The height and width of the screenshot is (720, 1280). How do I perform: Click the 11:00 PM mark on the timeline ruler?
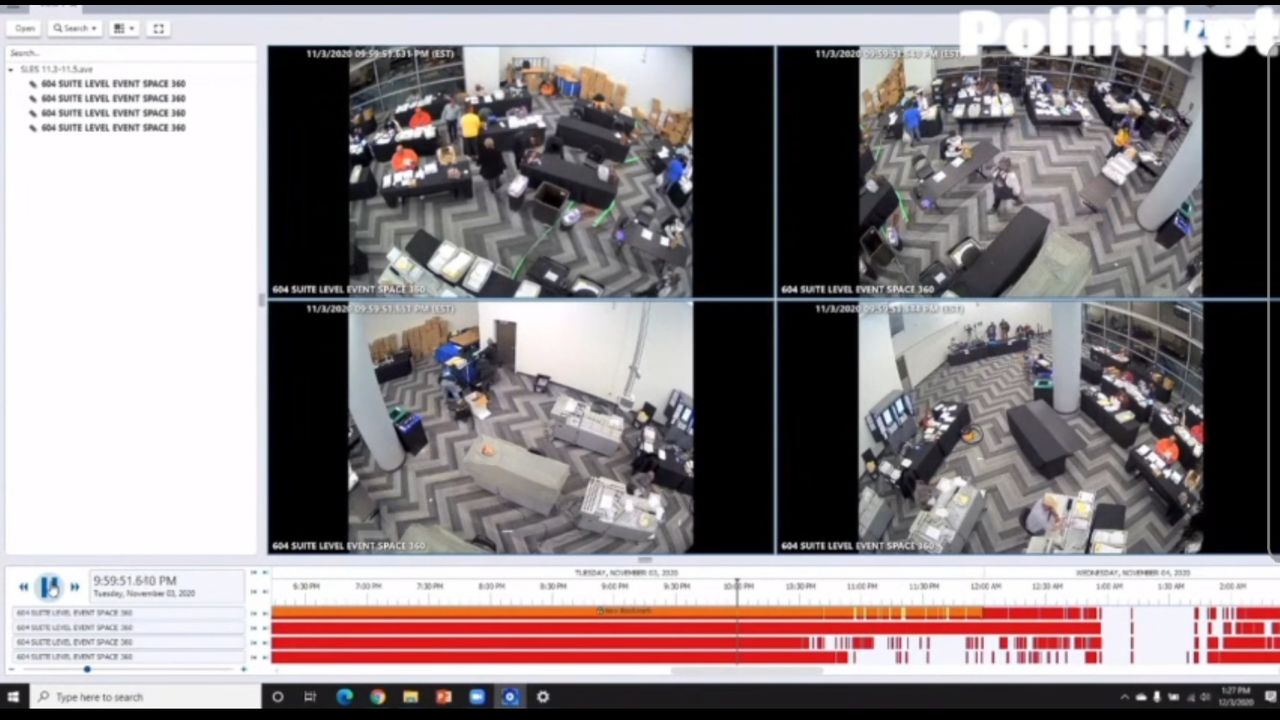(x=861, y=586)
